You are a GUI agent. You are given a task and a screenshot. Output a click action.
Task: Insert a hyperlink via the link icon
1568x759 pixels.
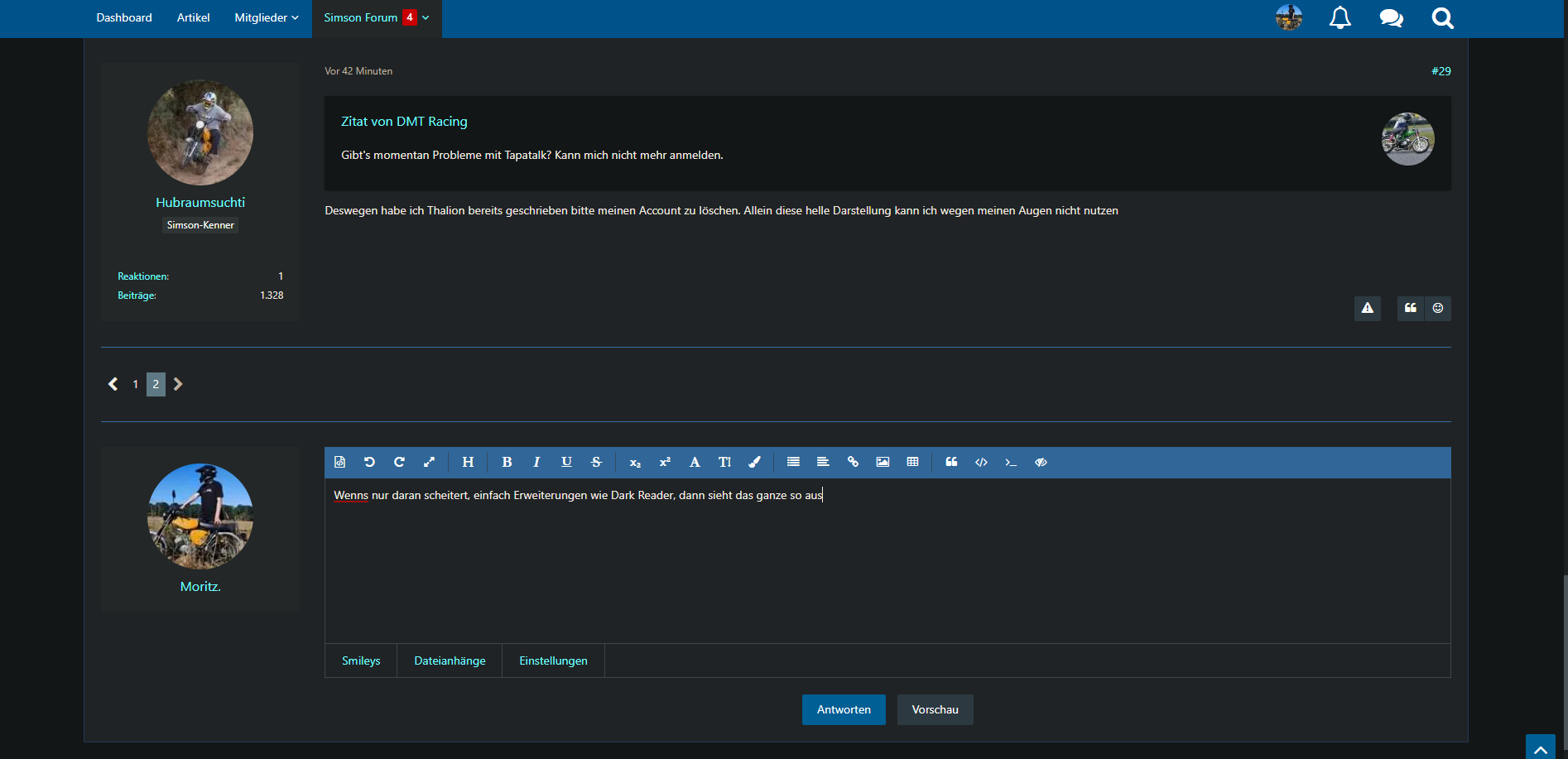pos(853,462)
